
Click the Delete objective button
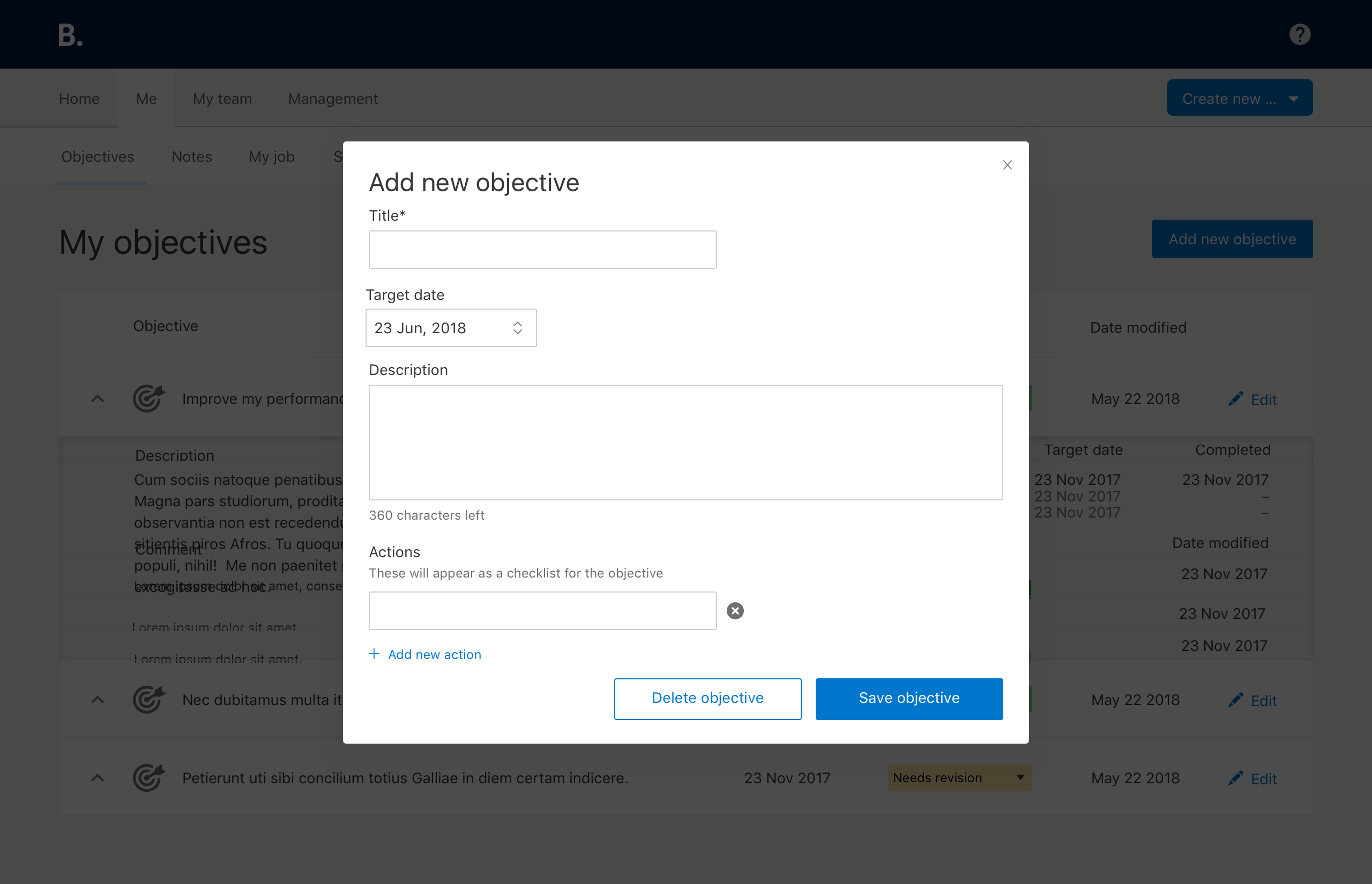(707, 699)
